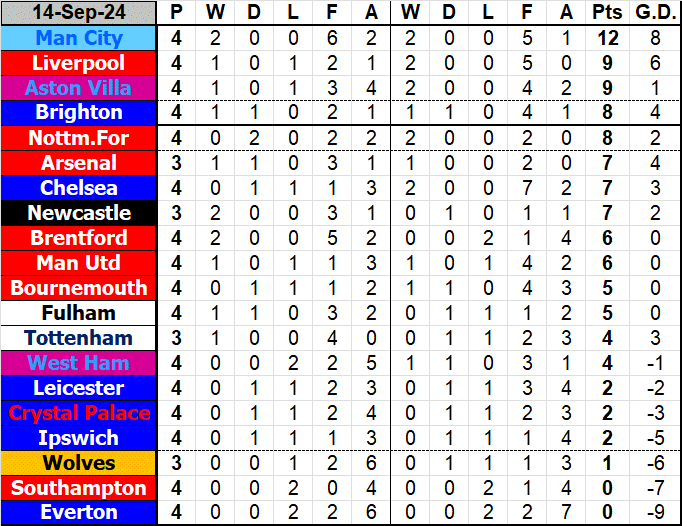Click the Brighton team cell
Screen dimensions: 682x526
click(79, 112)
